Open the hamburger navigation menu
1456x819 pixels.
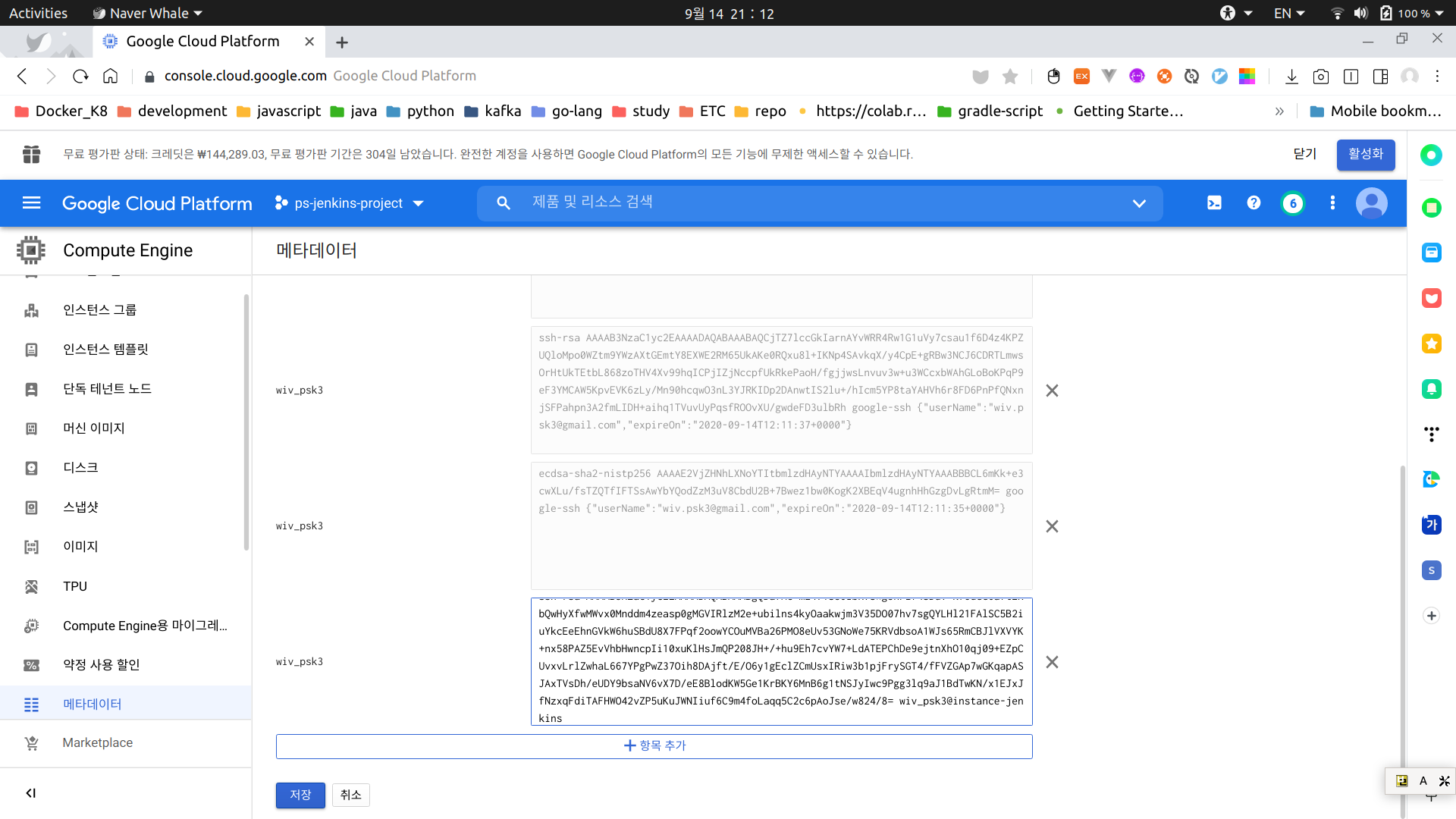click(x=31, y=202)
